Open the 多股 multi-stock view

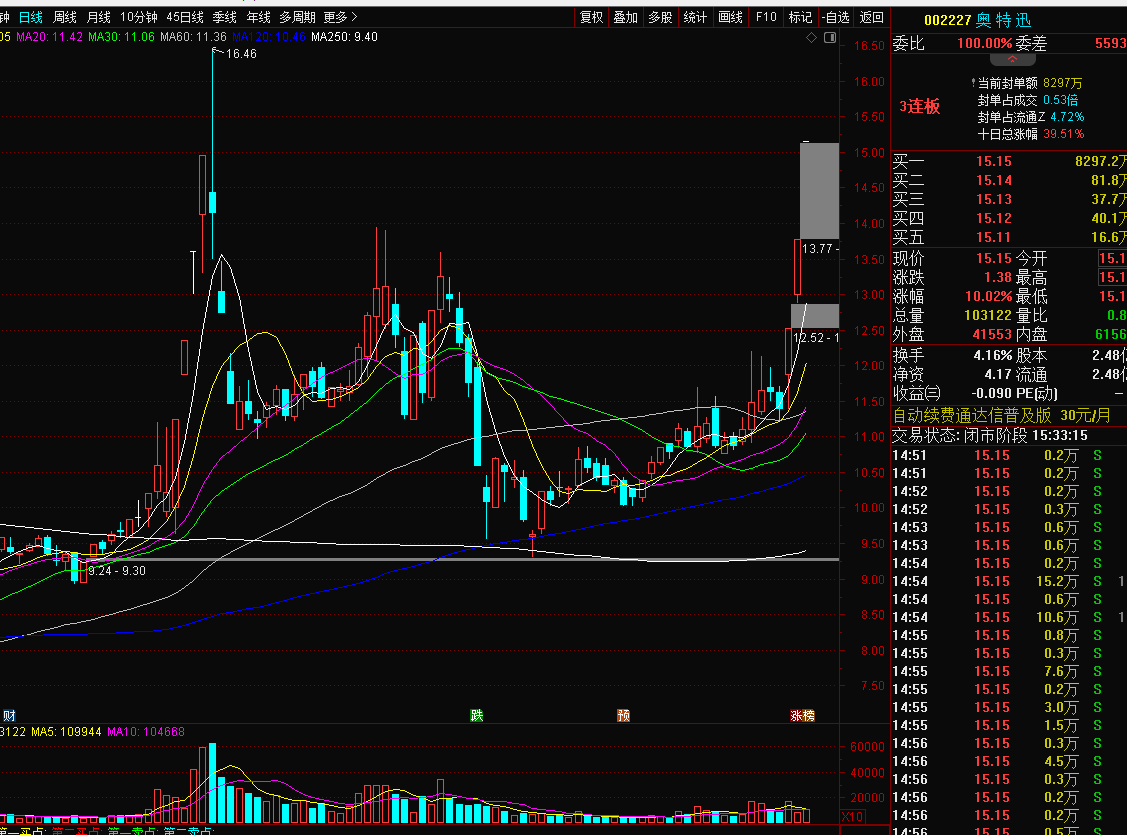click(660, 17)
